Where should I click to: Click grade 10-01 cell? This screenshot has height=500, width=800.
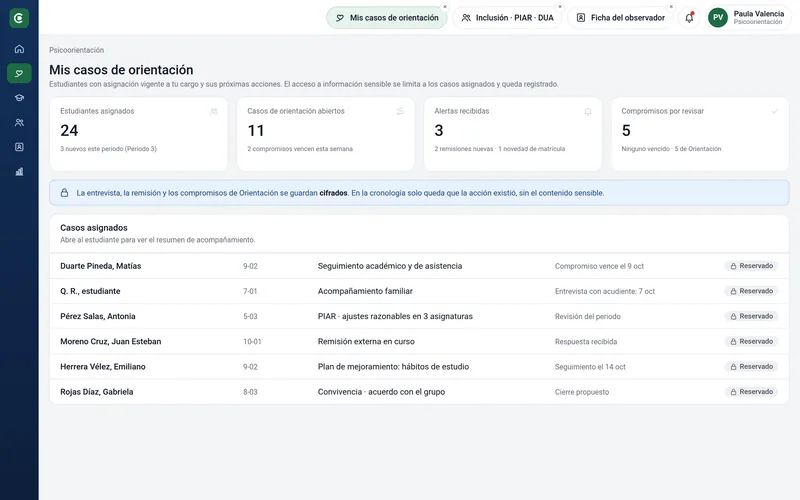(x=252, y=341)
